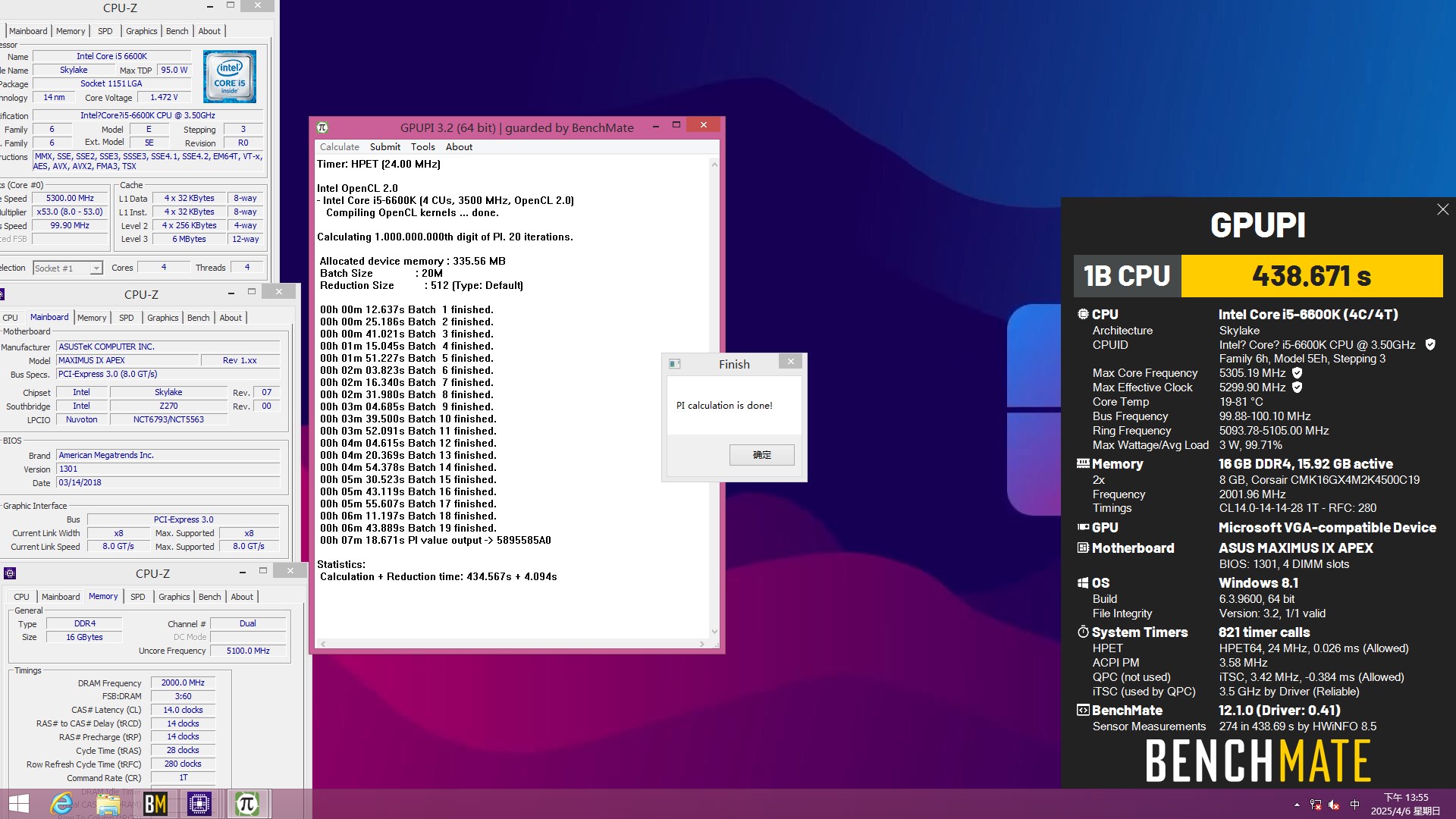Click the Uncore Frequency 5100.0 MHz value
1456x819 pixels.
[x=248, y=651]
